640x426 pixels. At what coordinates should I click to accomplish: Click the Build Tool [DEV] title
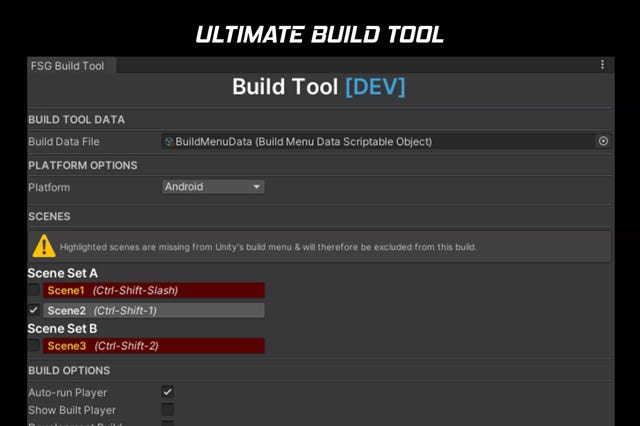coord(319,87)
